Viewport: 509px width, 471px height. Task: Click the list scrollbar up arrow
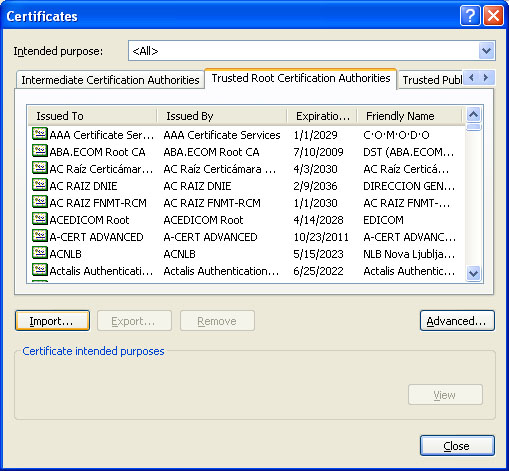(x=473, y=115)
